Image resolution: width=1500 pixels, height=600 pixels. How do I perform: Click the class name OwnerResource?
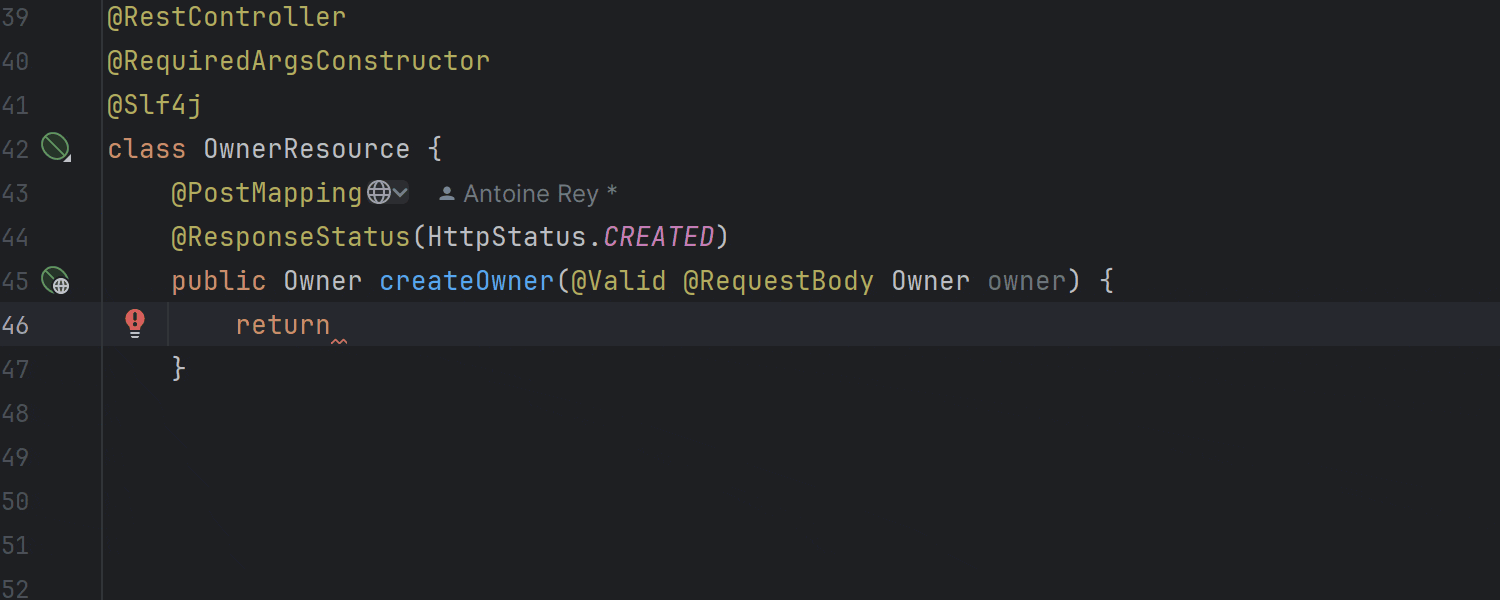tap(307, 147)
